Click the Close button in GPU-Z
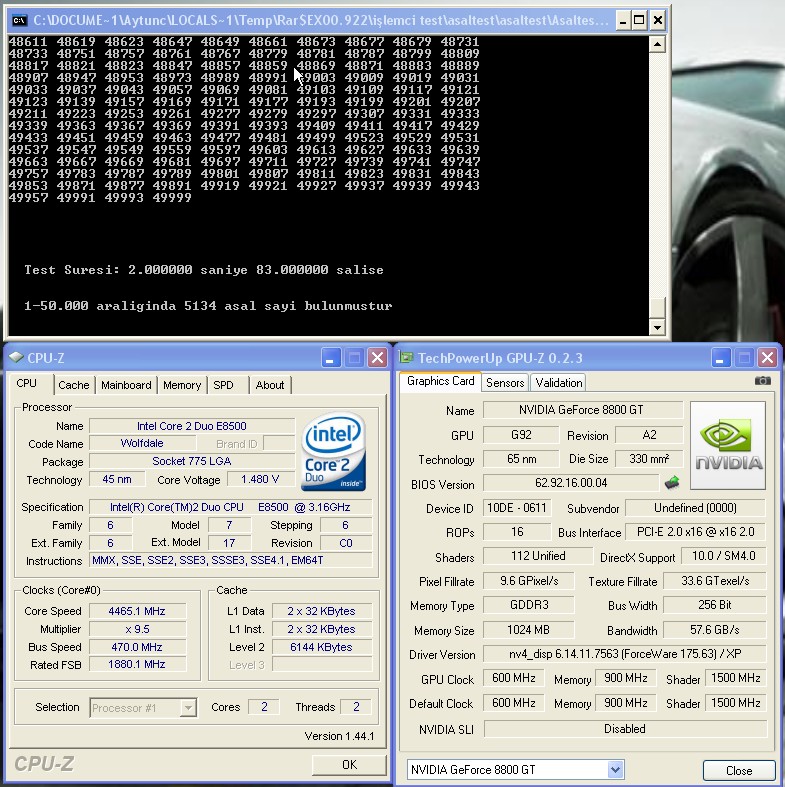Image resolution: width=785 pixels, height=787 pixels. pos(739,770)
